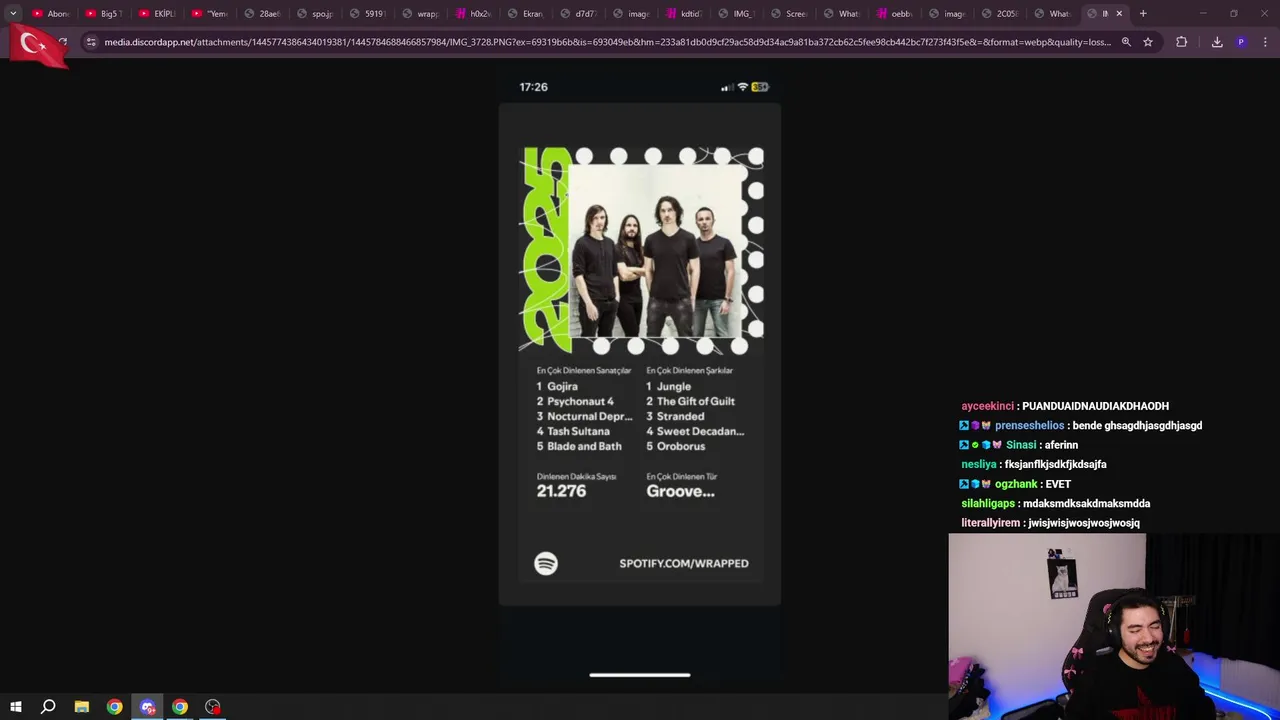Image resolution: width=1280 pixels, height=720 pixels.
Task: Click the minutes listened value 21.276
Action: coord(561,491)
